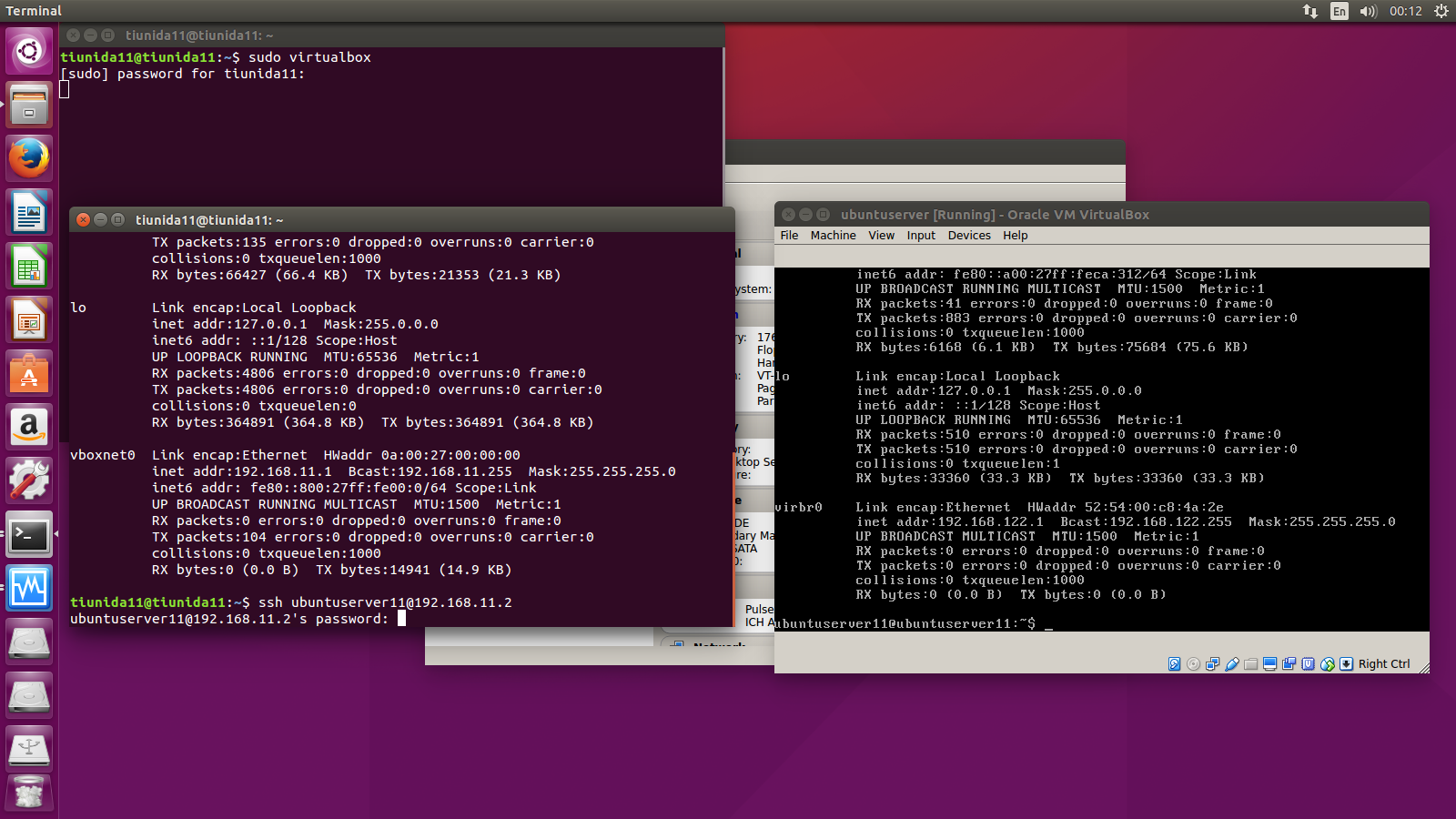The height and width of the screenshot is (819, 1456).
Task: Open the Devices menu in VirtualBox
Action: click(969, 235)
